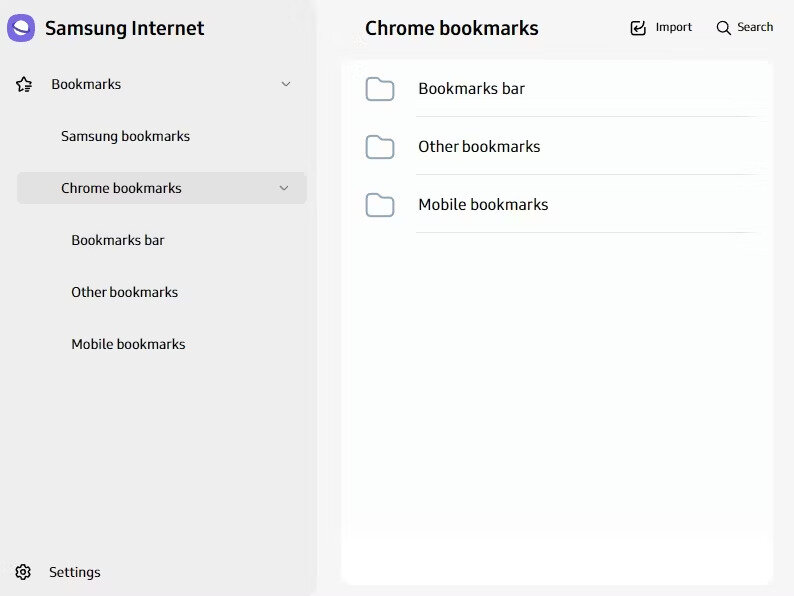Select Mobile bookmarks in sidebar tree

pos(128,344)
